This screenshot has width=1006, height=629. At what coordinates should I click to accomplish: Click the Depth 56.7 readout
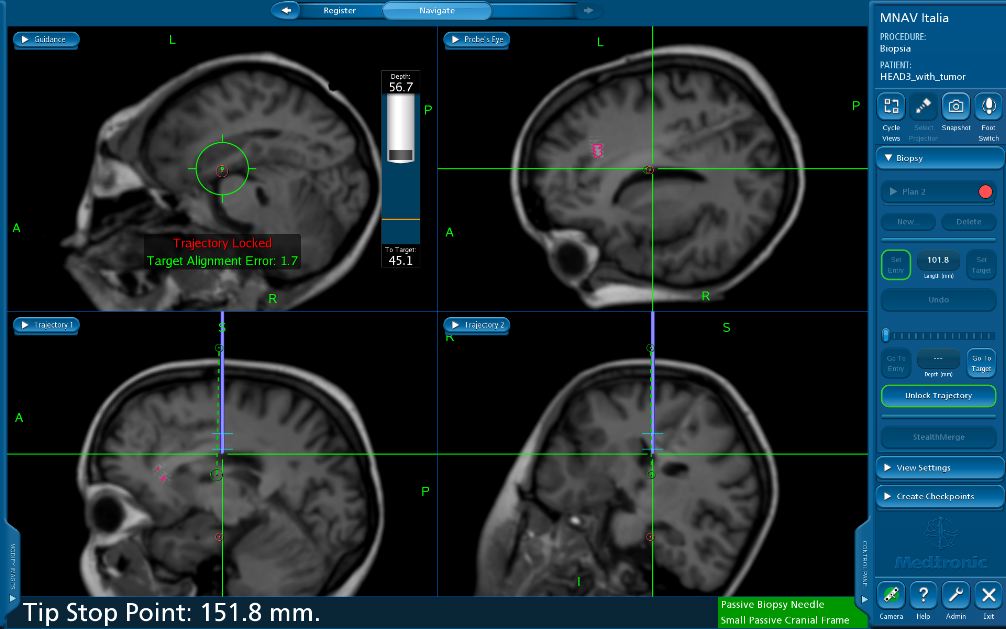(400, 83)
